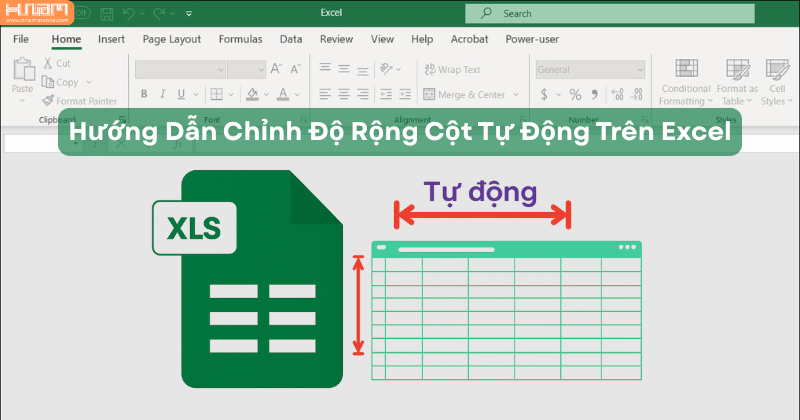Apply Percent Style format
The image size is (800, 420).
(576, 94)
